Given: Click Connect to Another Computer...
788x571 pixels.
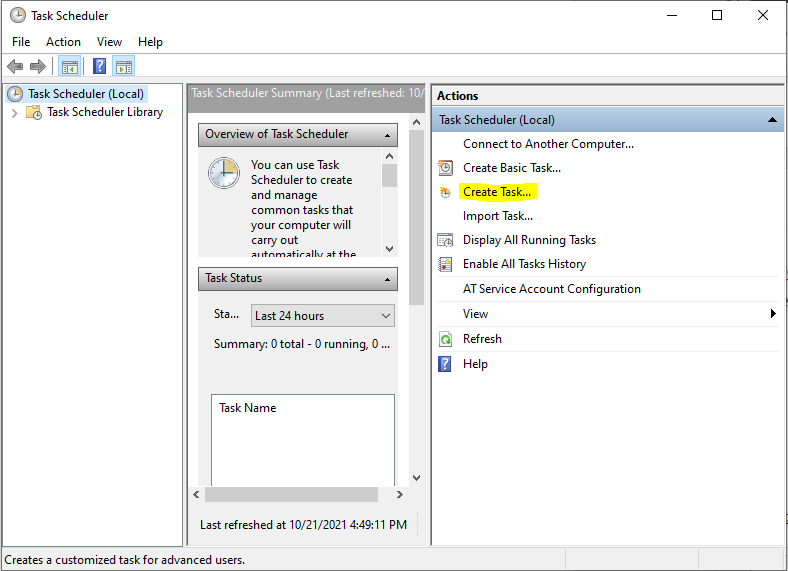Looking at the screenshot, I should pos(548,144).
